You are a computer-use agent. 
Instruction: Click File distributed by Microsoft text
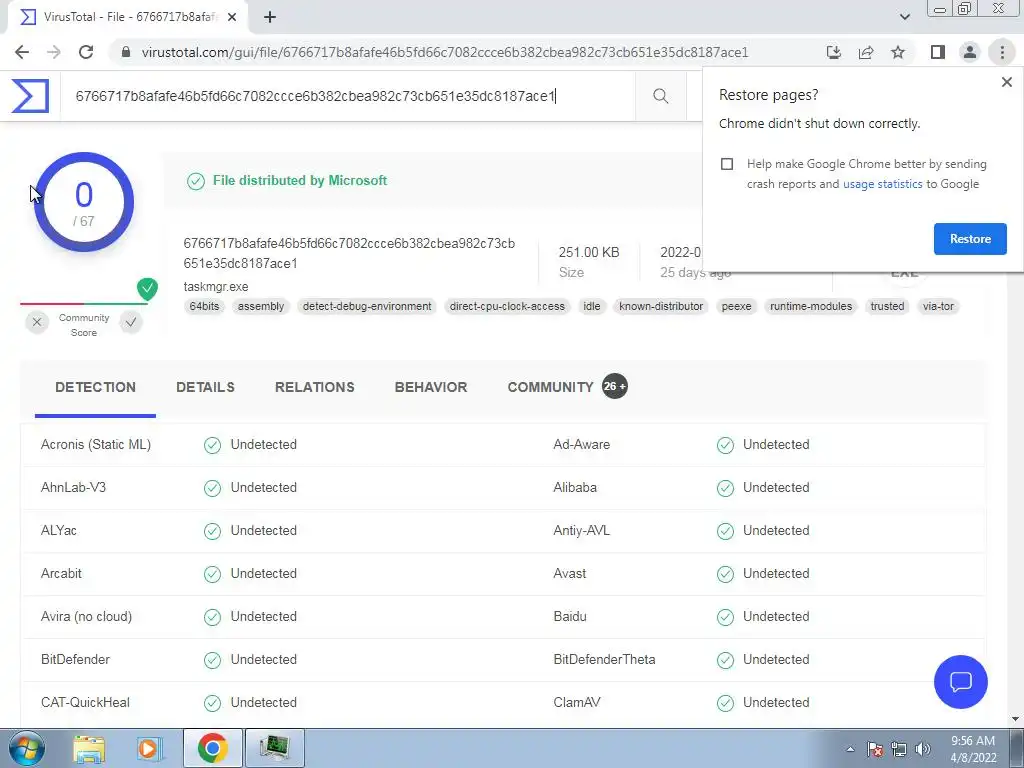(x=300, y=181)
